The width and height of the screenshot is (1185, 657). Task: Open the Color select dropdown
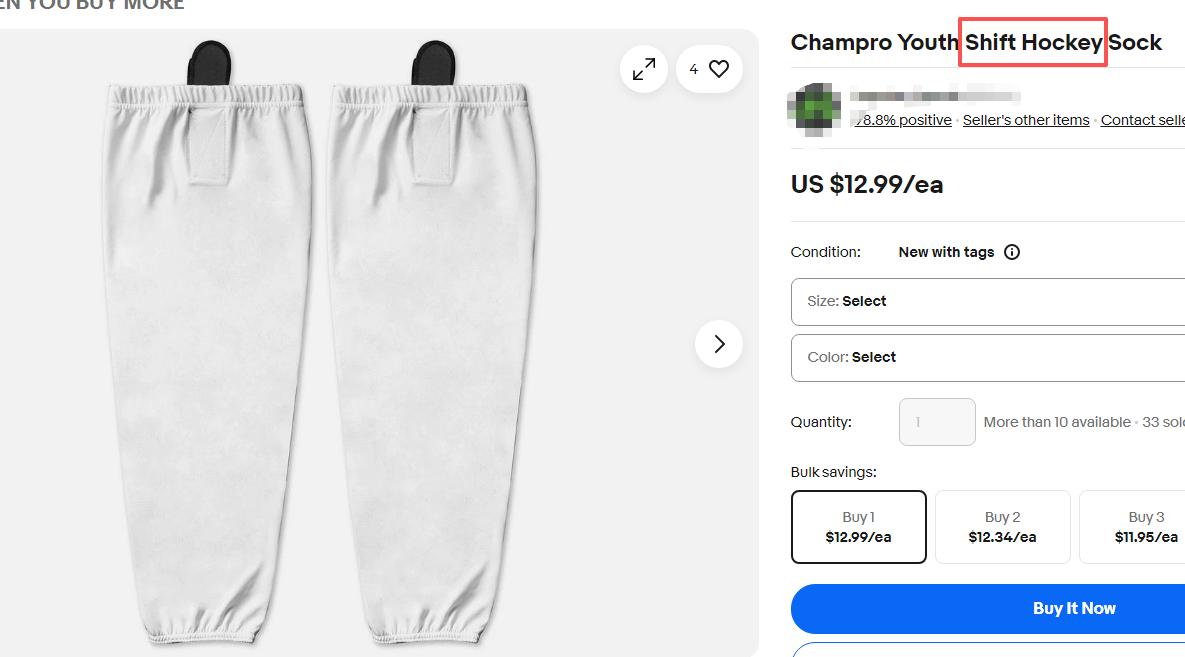click(988, 357)
